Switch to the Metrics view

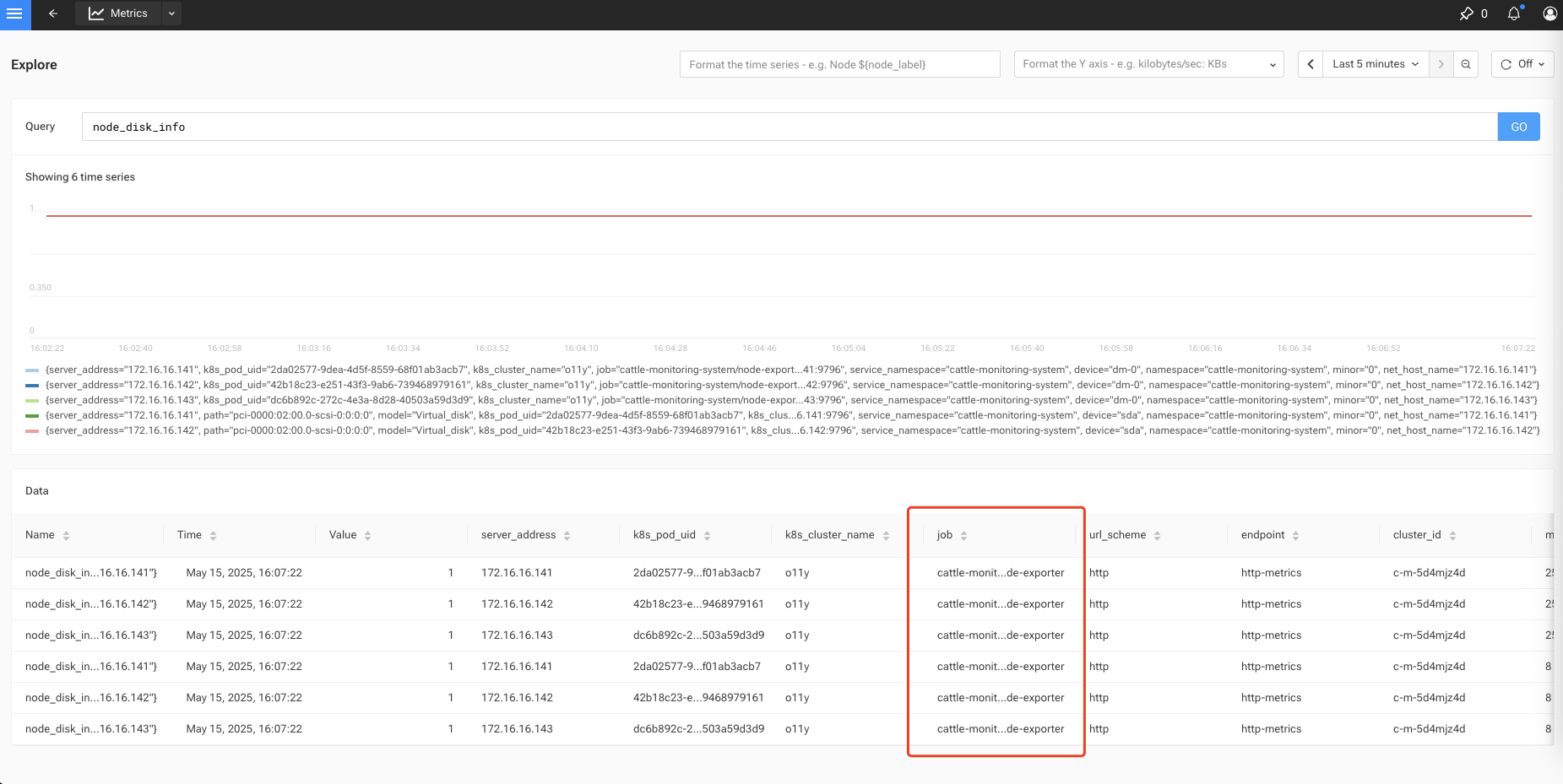click(x=127, y=14)
